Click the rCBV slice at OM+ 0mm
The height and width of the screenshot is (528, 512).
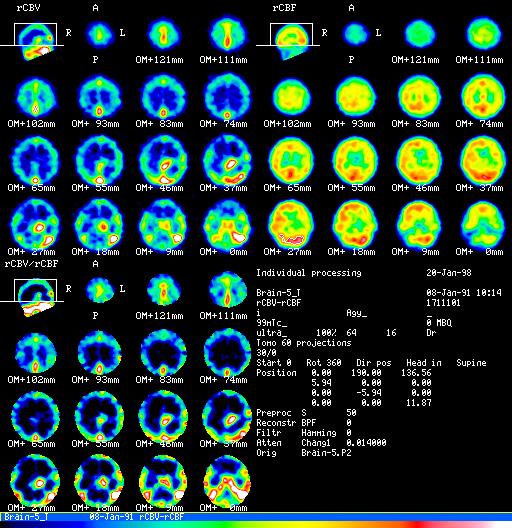[227, 224]
